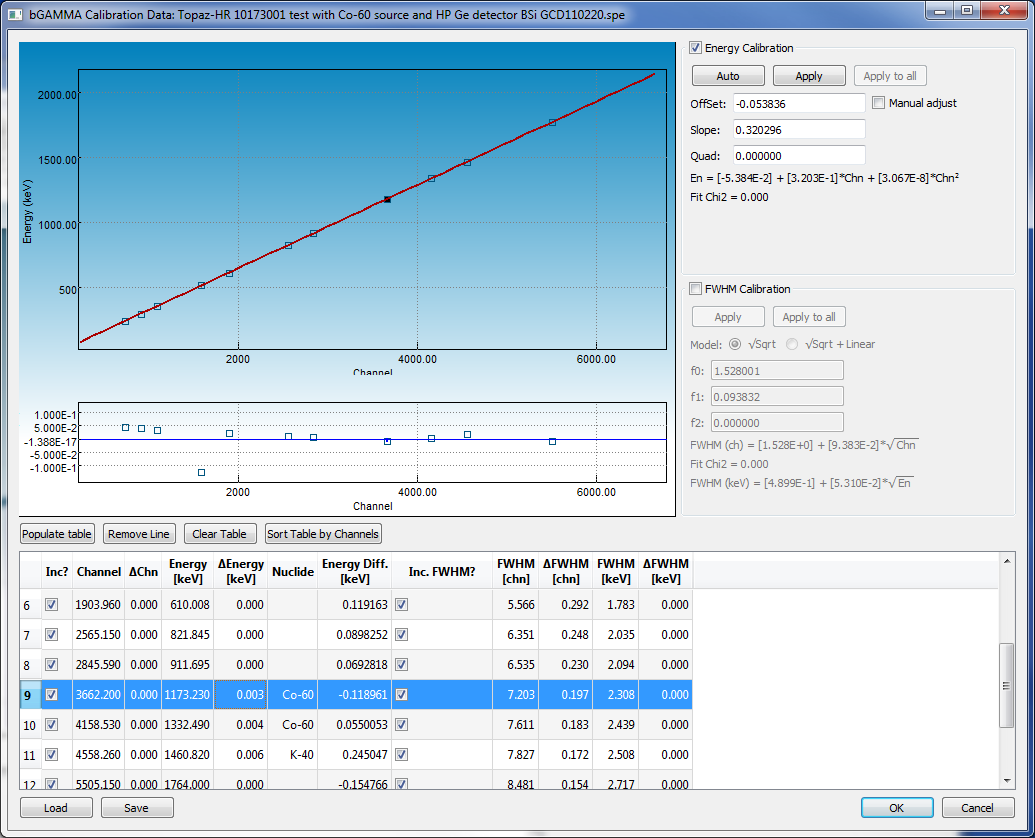Toggle the Energy Calibration checkbox
1035x838 pixels.
coord(695,48)
